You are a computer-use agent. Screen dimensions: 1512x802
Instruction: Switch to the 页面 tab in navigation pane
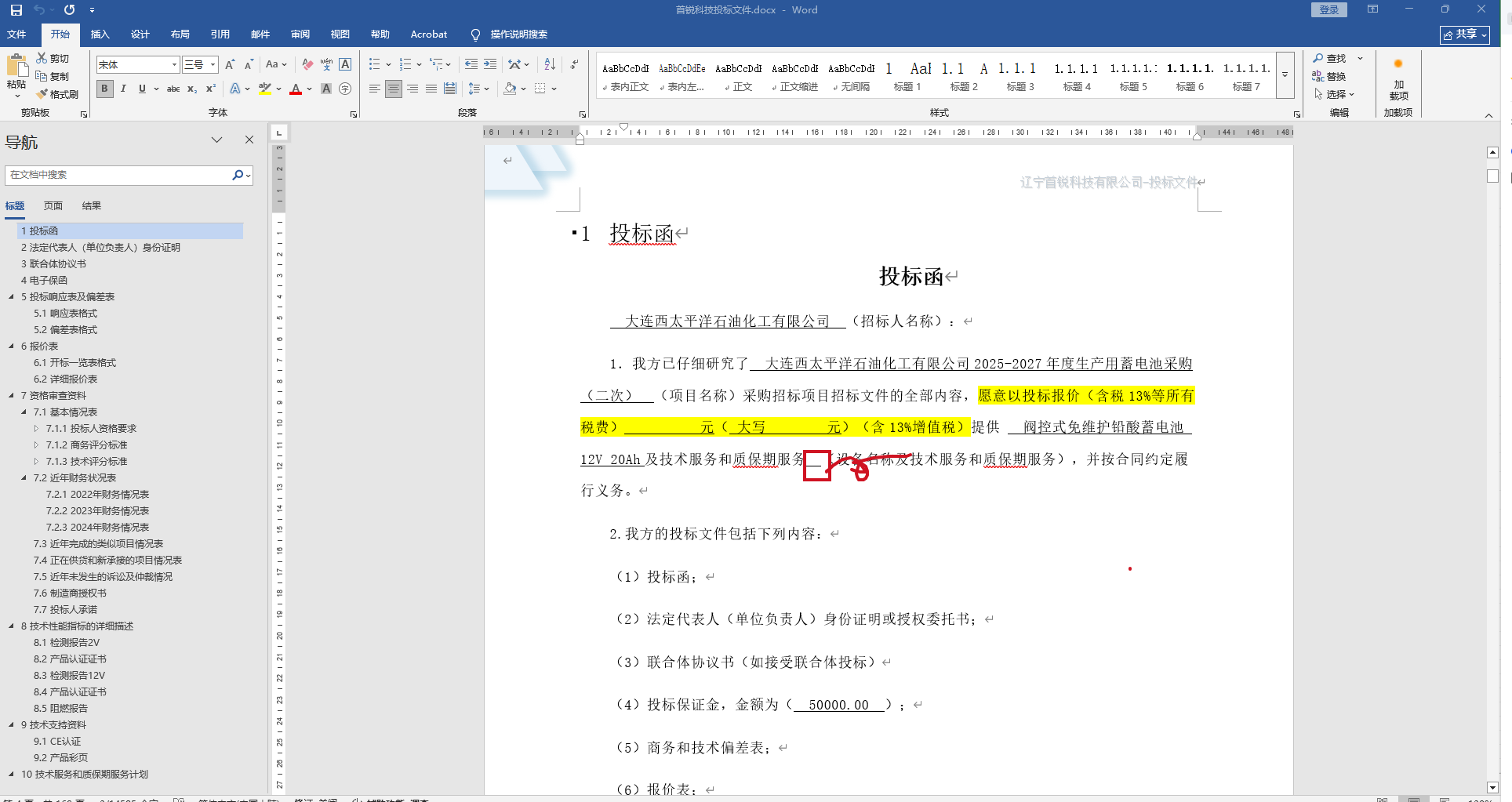(x=53, y=205)
